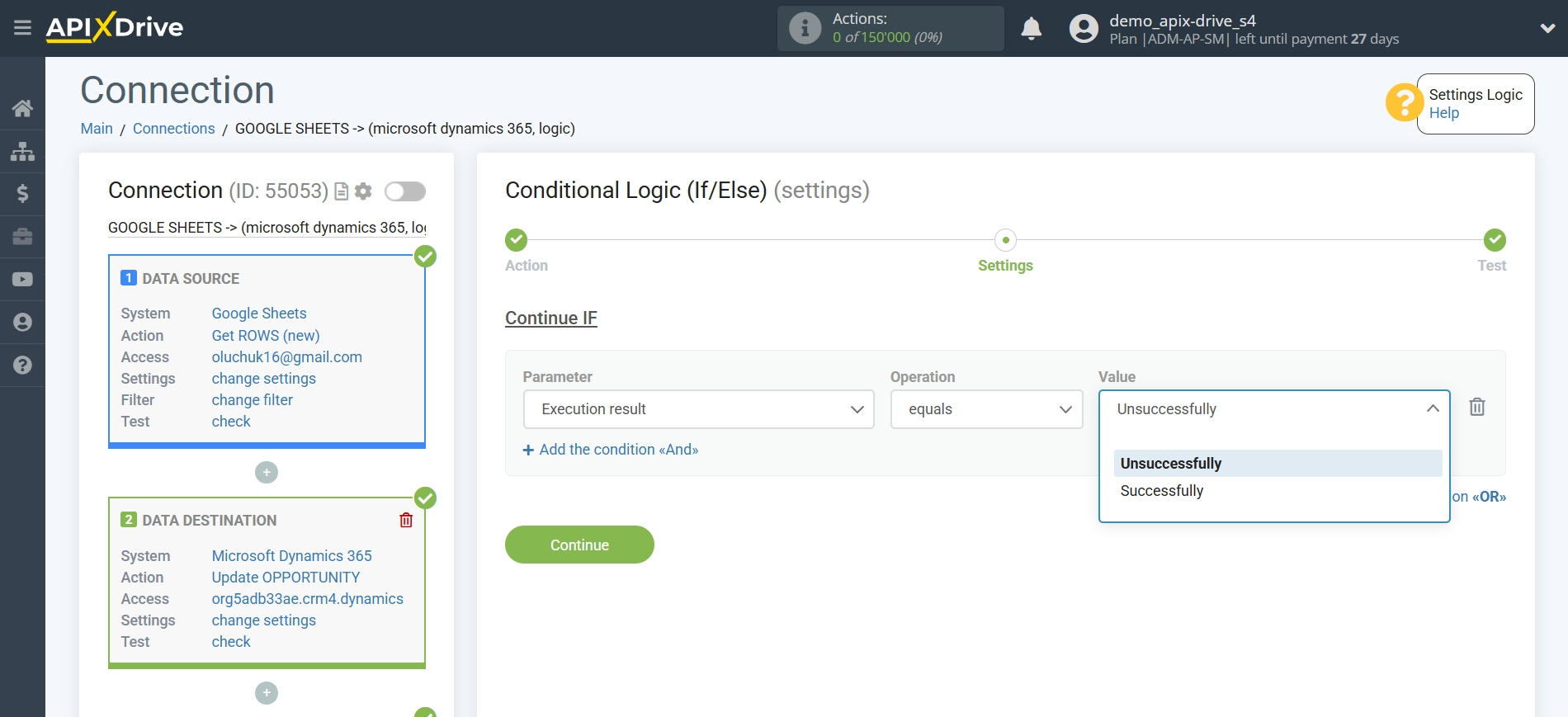
Task: Open the help question sidebar icon
Action: tap(22, 366)
